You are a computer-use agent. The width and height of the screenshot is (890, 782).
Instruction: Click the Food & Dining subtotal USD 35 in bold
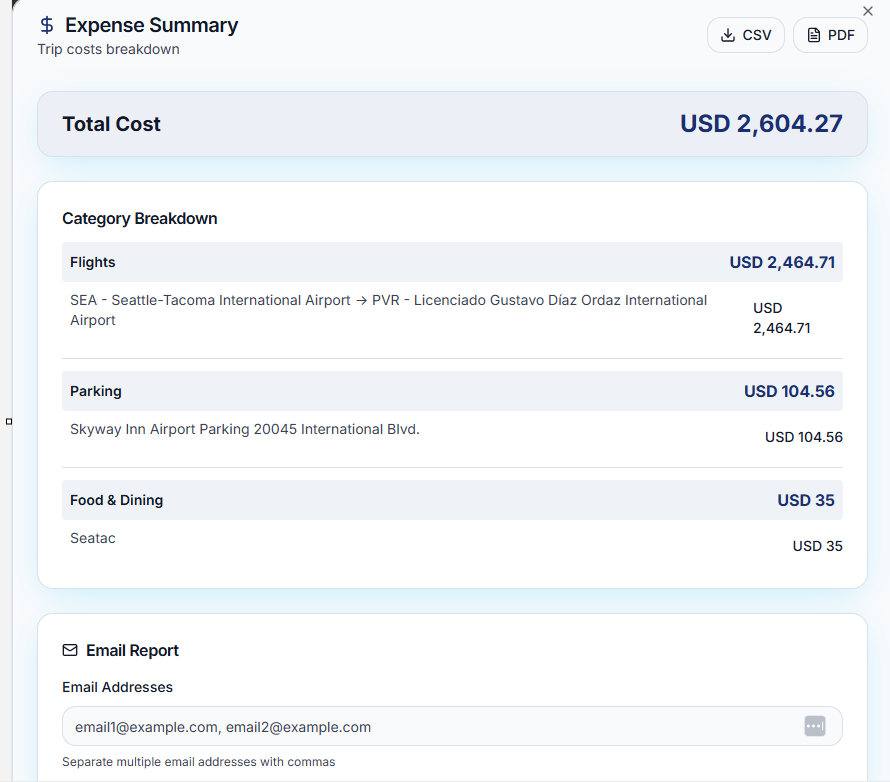pyautogui.click(x=805, y=500)
